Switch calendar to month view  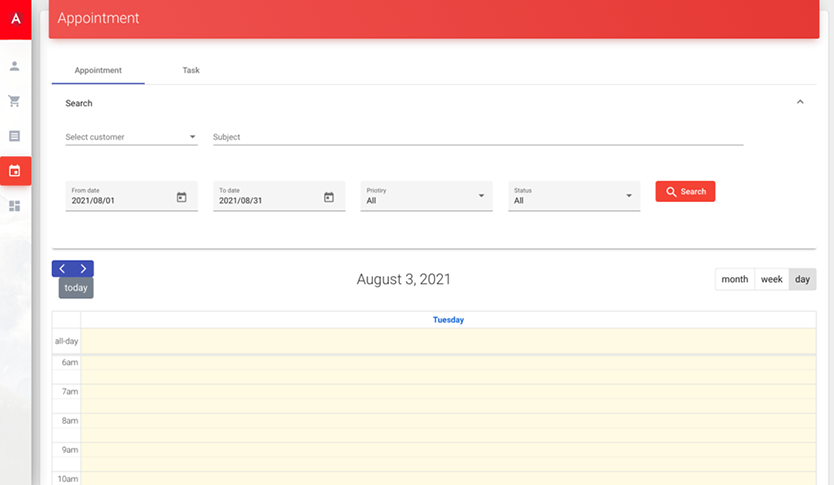(734, 280)
